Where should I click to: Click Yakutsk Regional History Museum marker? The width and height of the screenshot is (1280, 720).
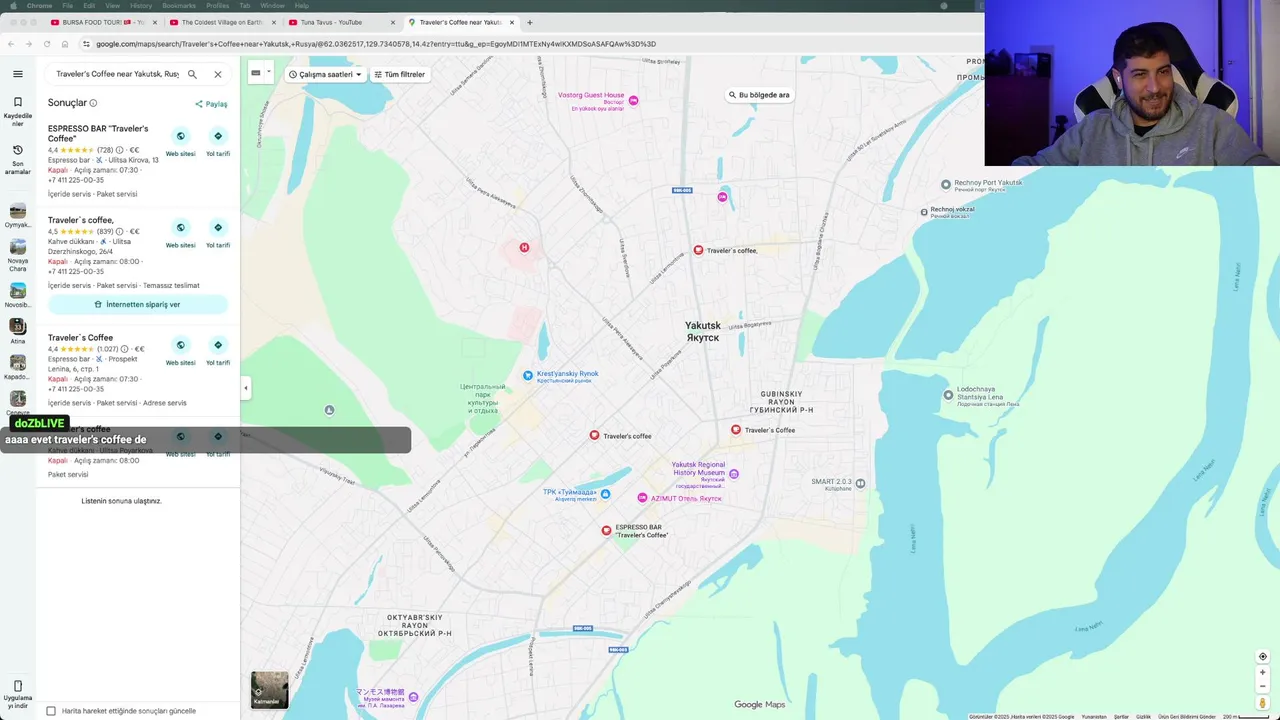(x=734, y=474)
